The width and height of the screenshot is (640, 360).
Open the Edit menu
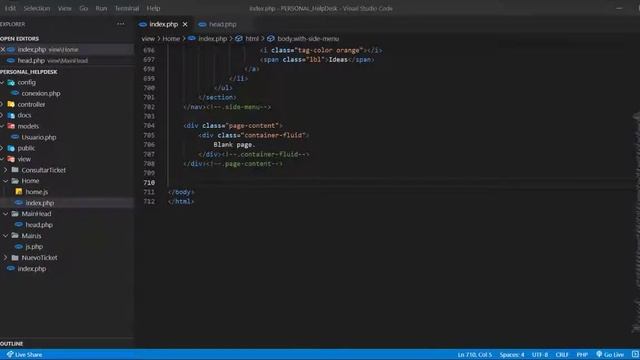10,8
